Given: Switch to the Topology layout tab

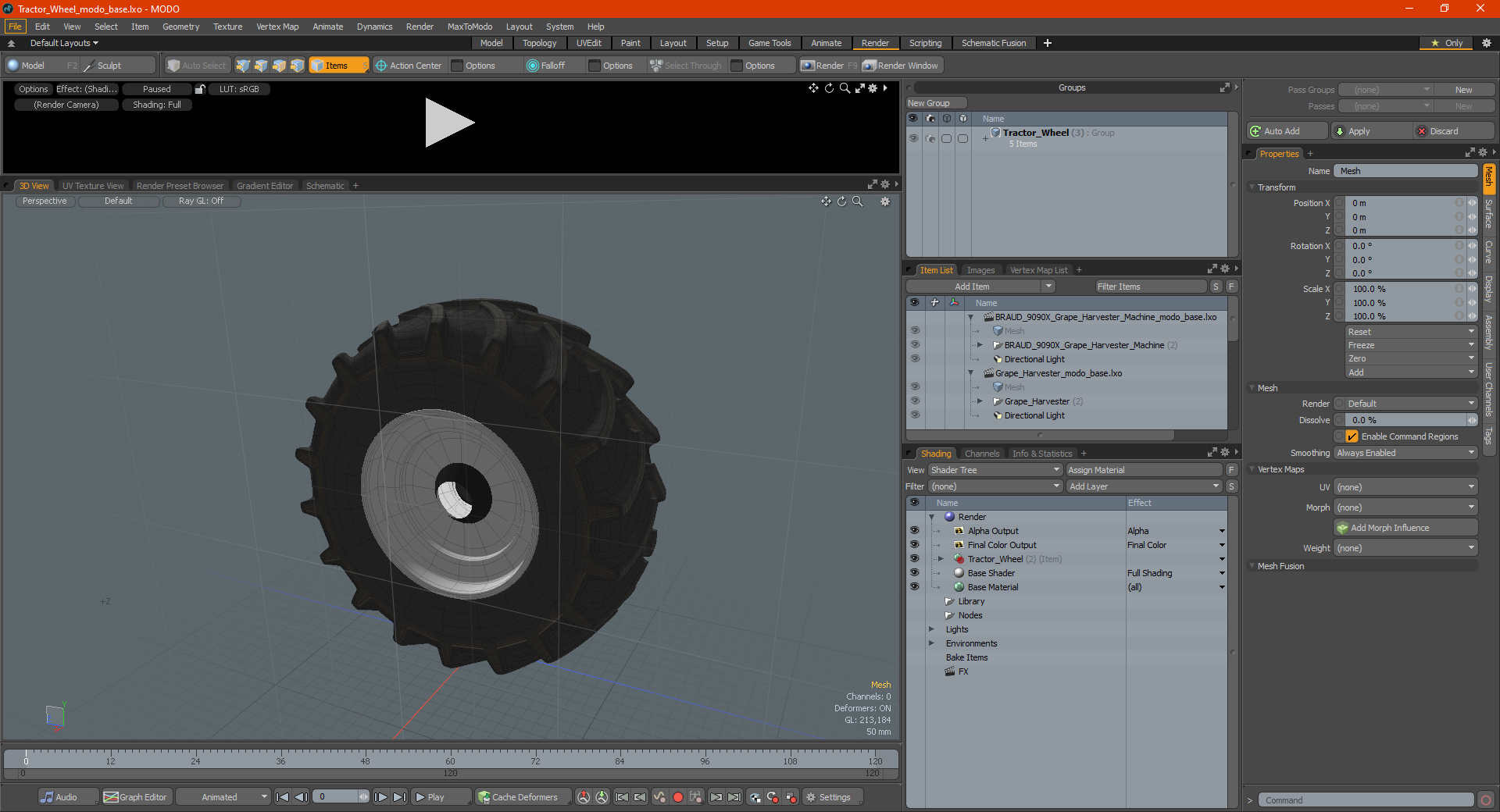Looking at the screenshot, I should click(539, 43).
